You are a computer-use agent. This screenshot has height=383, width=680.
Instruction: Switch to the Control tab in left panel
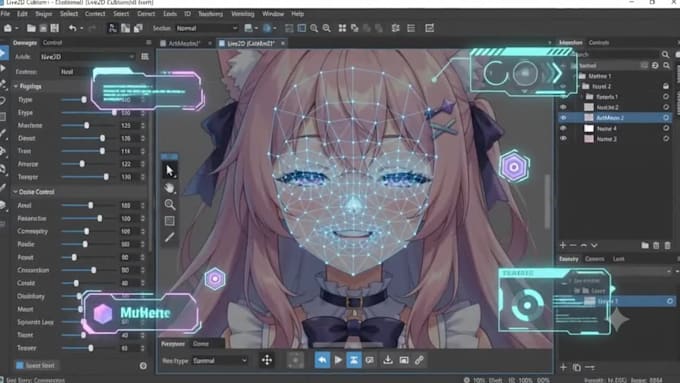52,43
